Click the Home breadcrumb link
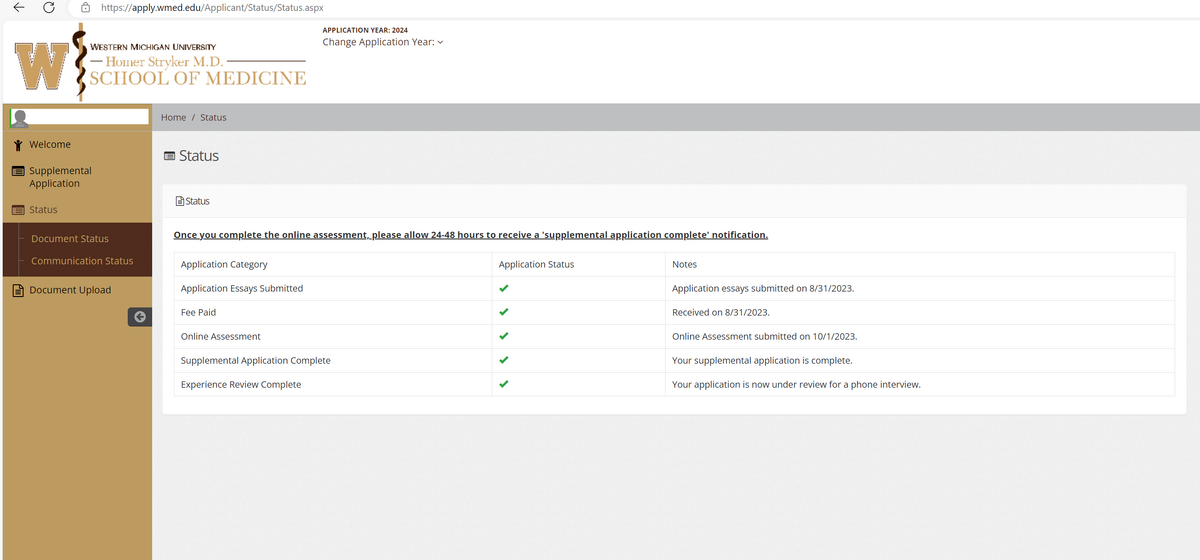1200x560 pixels. click(174, 117)
